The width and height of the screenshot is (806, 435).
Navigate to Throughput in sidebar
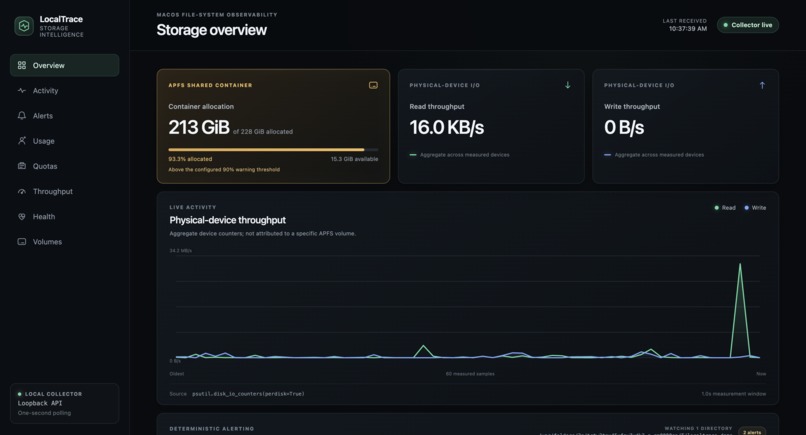tap(64, 191)
